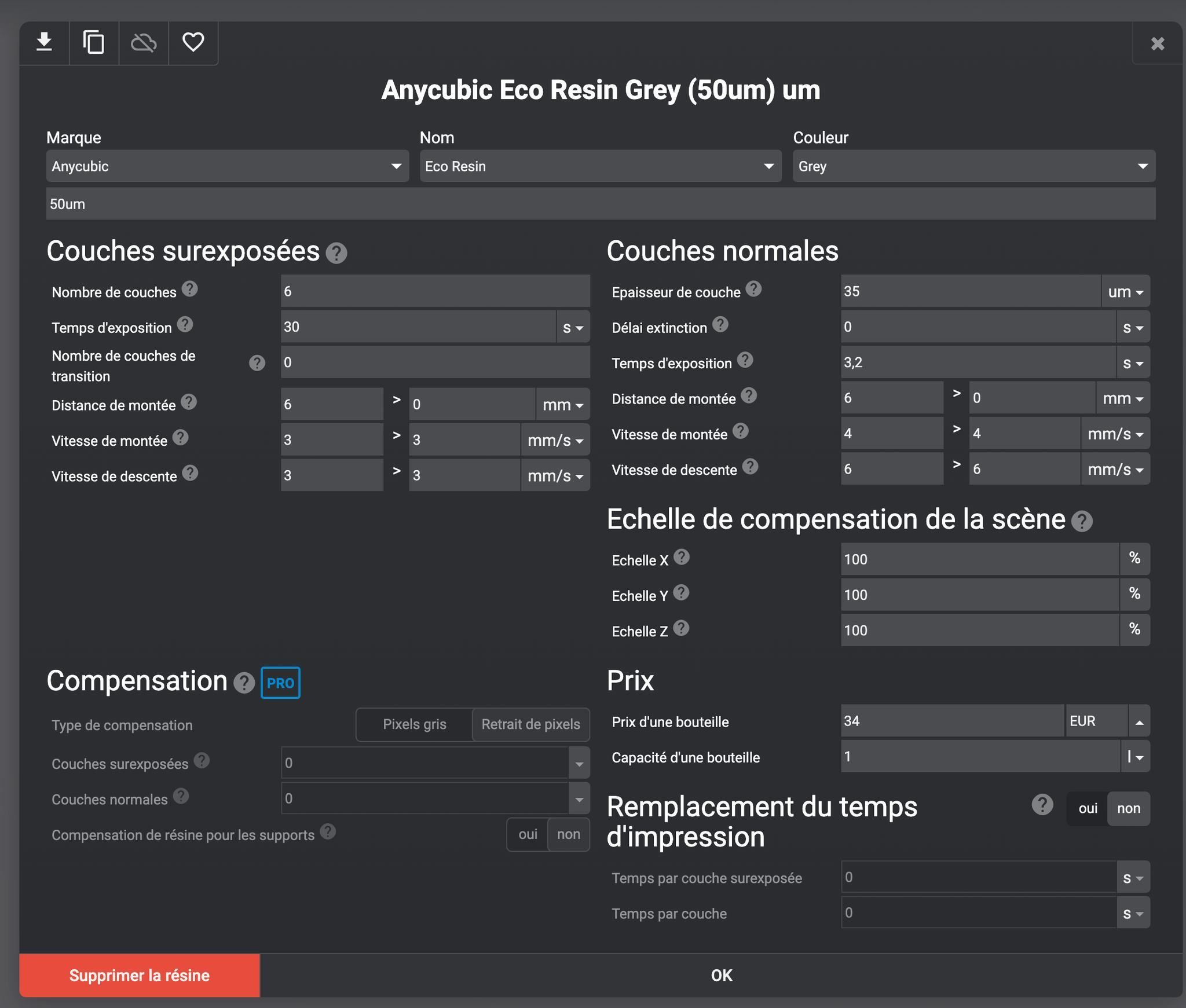Show help for Nombre de couches de transition

click(257, 363)
